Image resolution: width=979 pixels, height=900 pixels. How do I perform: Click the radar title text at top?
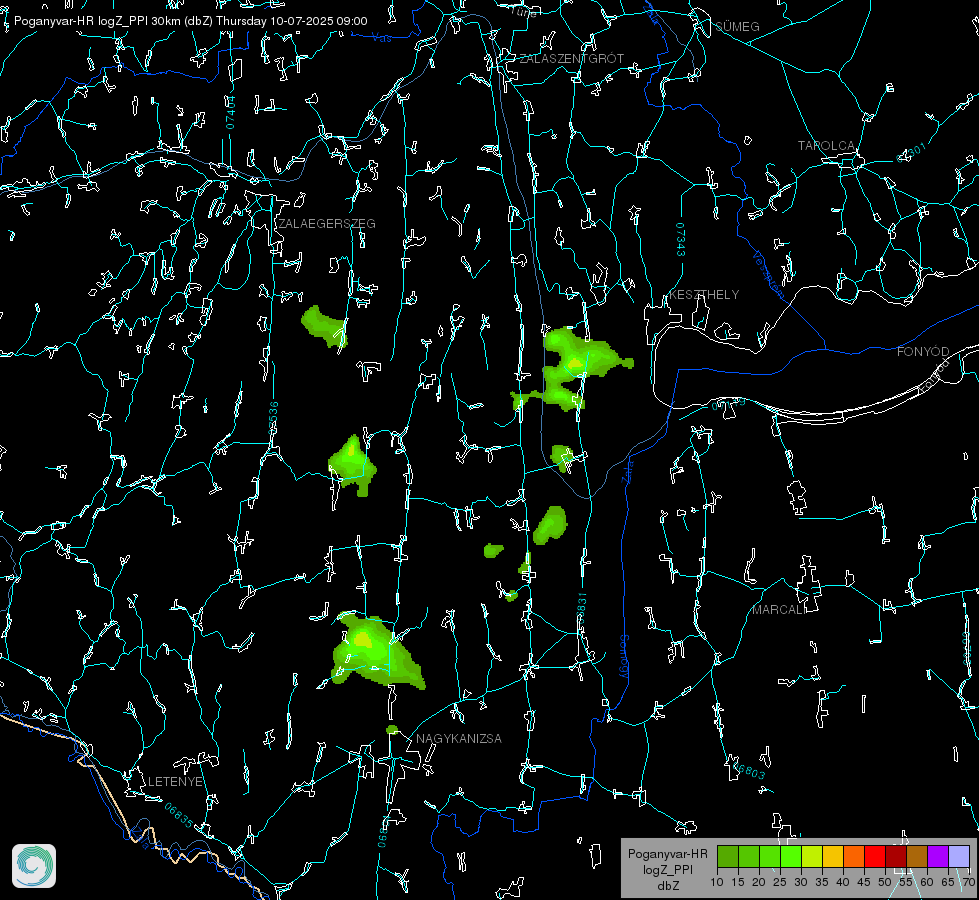pos(190,21)
